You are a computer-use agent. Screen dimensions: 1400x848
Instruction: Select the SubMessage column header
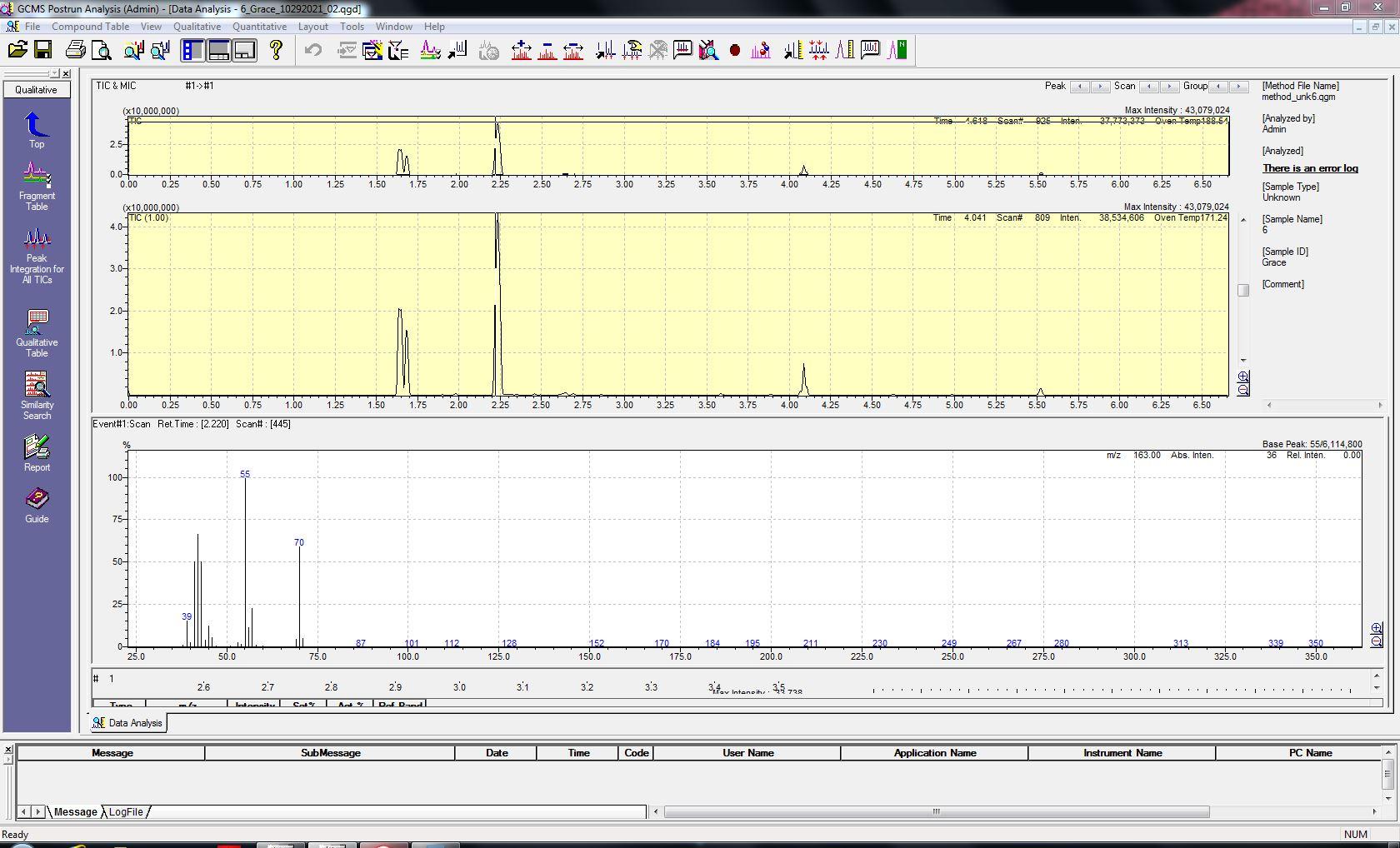(x=330, y=753)
